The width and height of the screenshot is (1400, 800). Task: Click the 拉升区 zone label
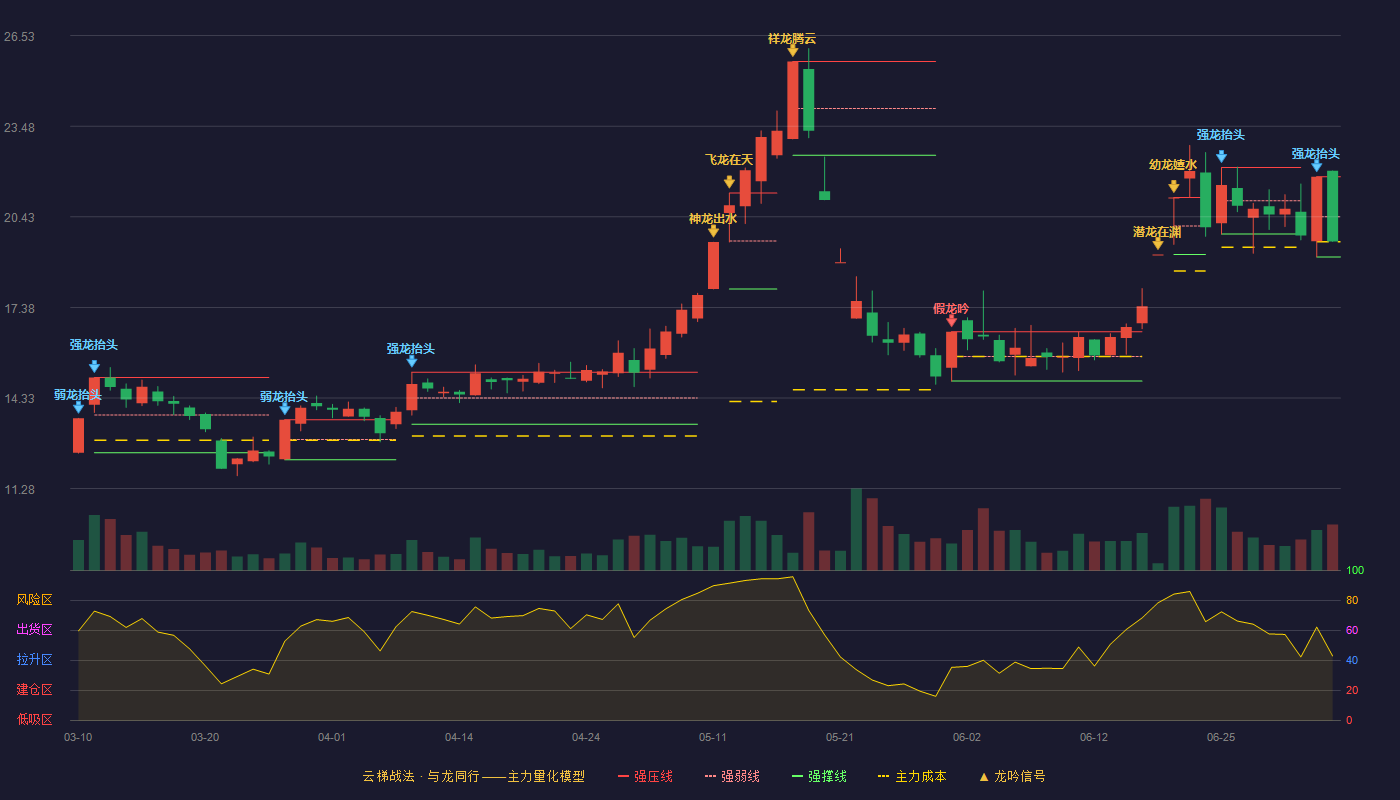34,659
